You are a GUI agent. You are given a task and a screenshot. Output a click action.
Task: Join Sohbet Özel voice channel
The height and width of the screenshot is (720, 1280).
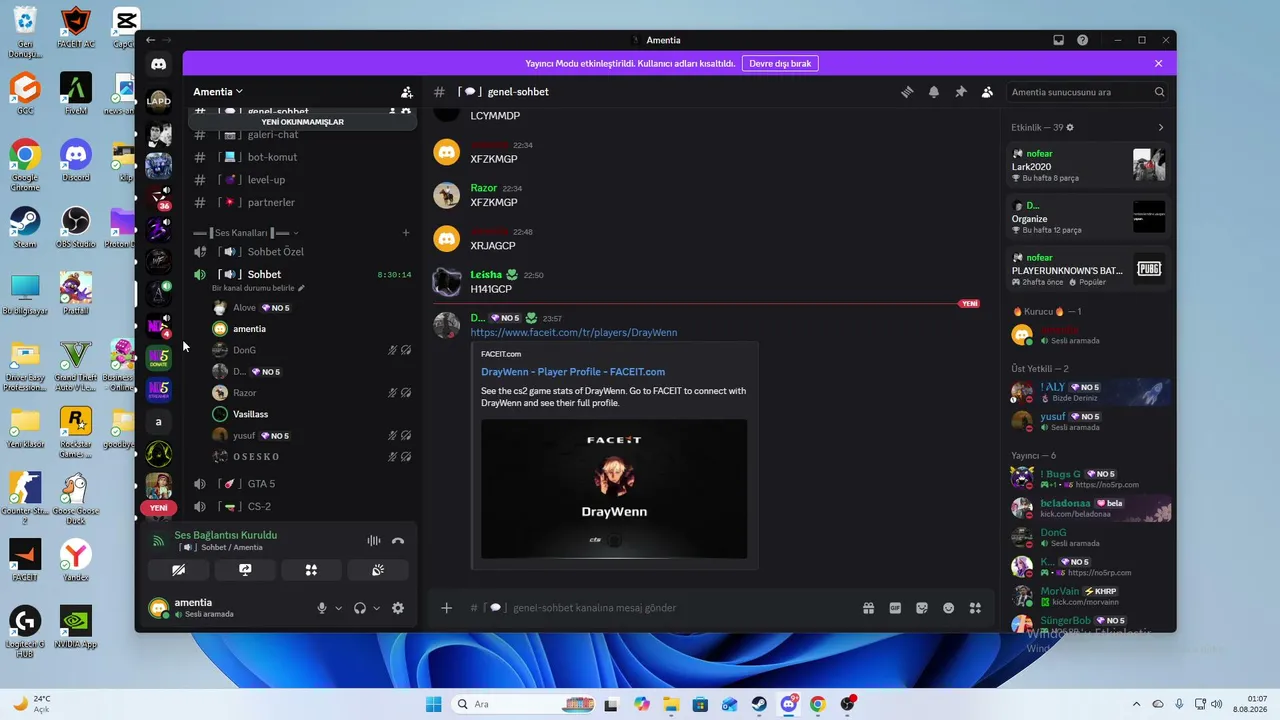tap(302, 252)
